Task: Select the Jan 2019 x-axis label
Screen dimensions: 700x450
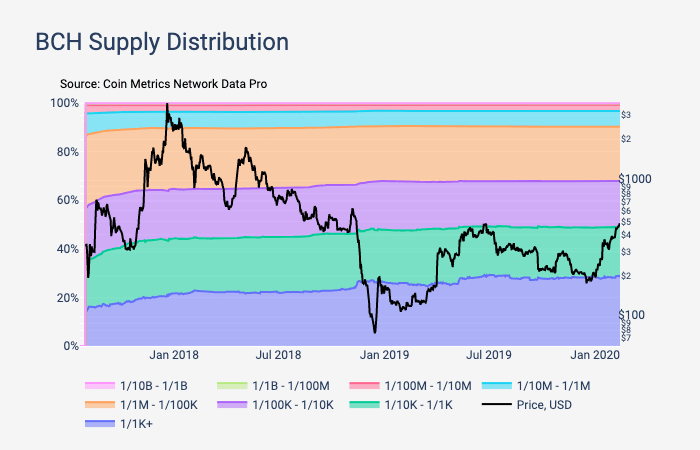Action: [384, 355]
